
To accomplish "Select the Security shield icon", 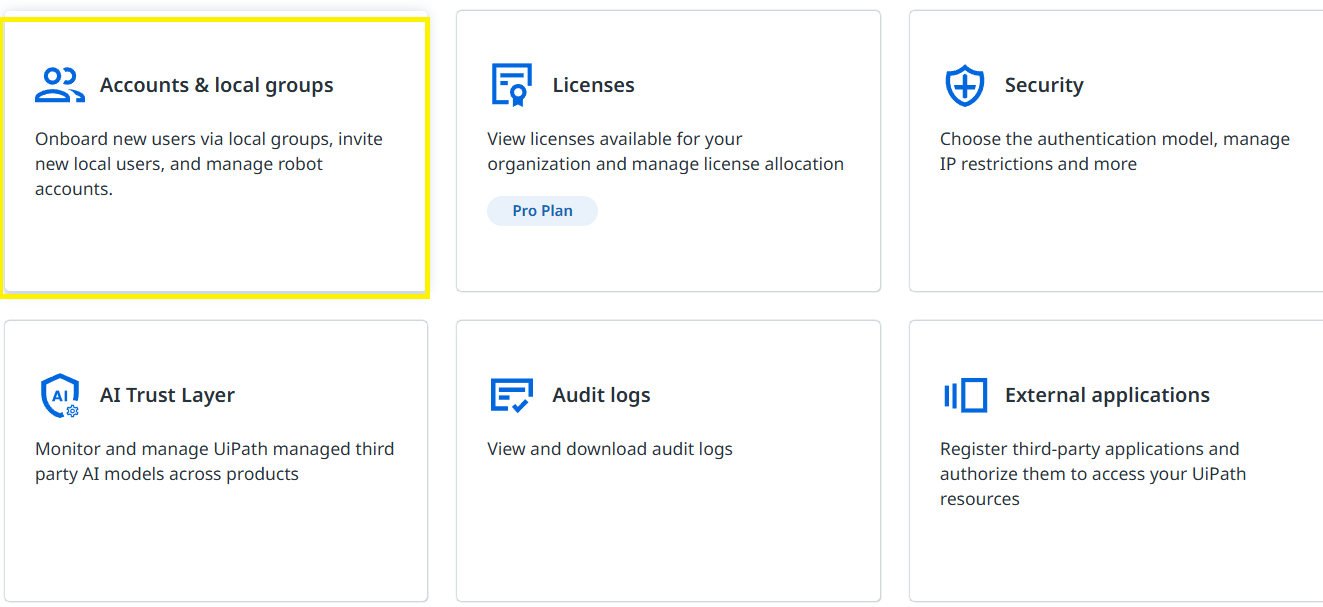I will tap(965, 86).
